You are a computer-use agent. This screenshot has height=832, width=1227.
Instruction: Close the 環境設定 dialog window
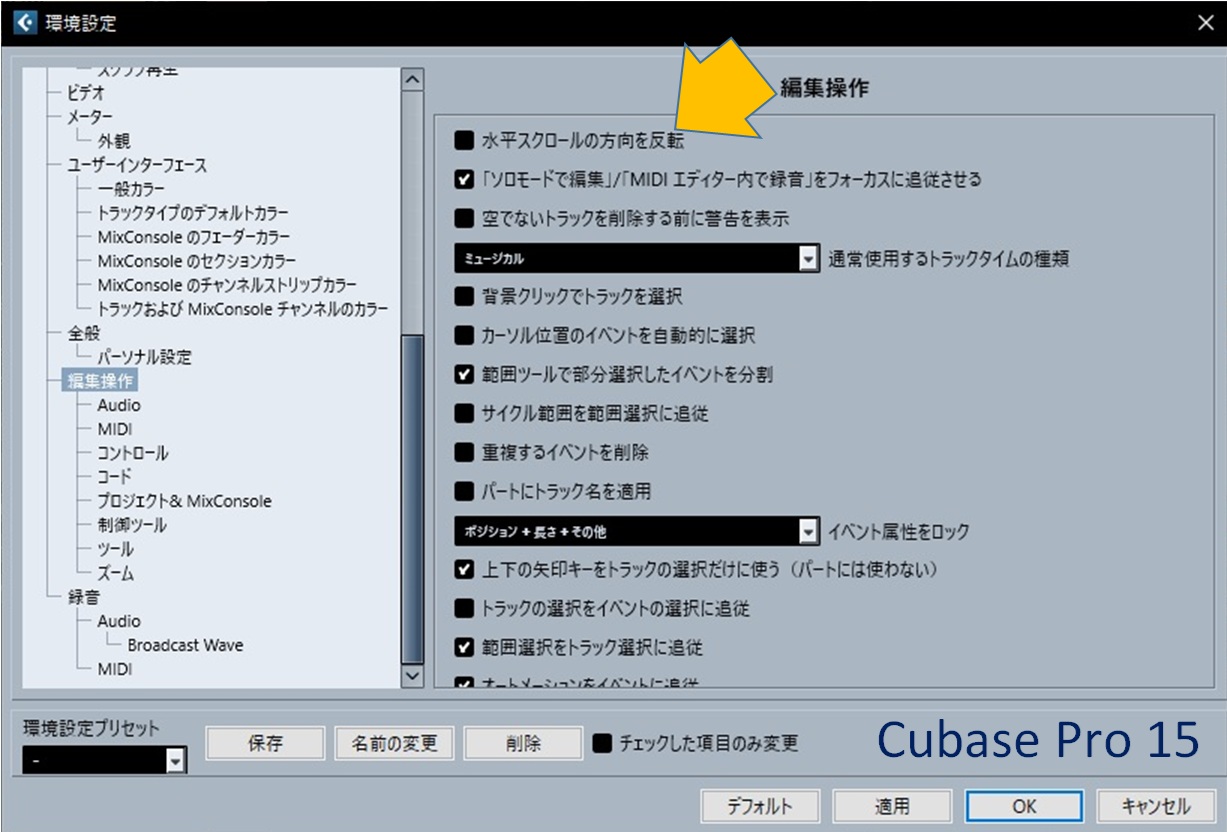pyautogui.click(x=1205, y=23)
